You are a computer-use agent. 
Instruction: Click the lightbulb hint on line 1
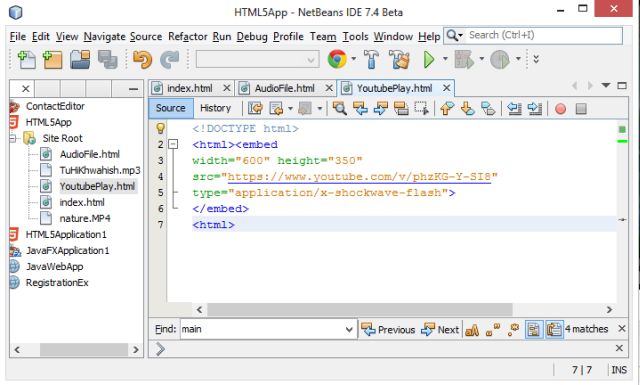click(x=160, y=128)
